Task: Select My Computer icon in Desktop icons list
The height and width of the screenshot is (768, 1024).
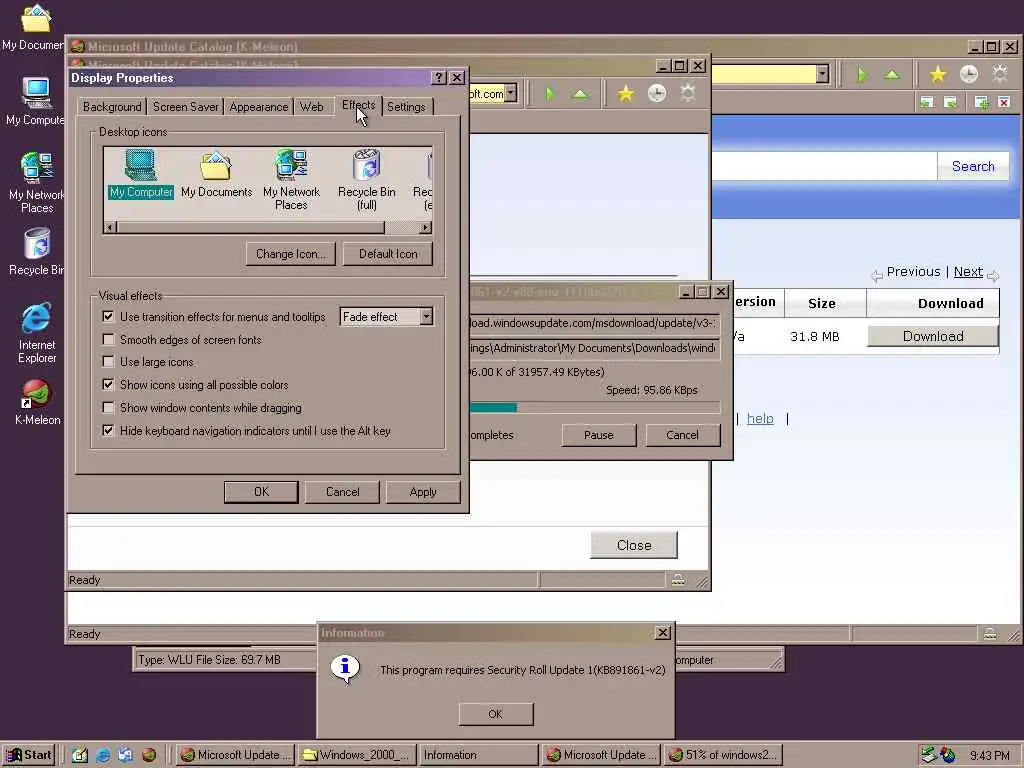Action: [140, 174]
